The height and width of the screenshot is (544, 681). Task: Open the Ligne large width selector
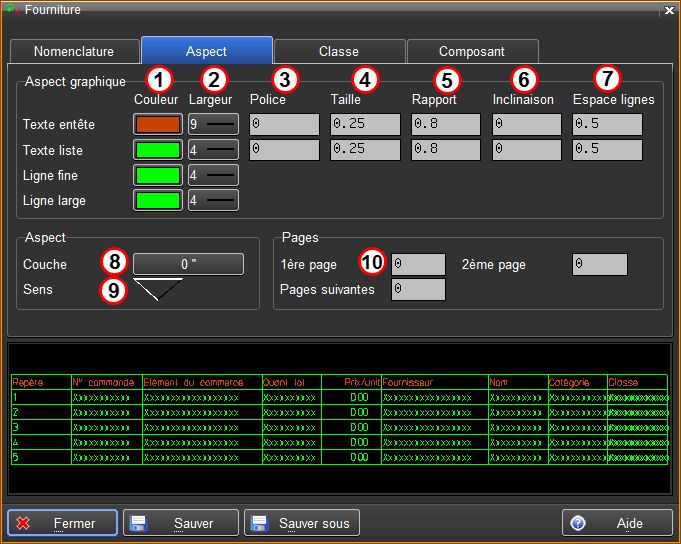coord(213,200)
